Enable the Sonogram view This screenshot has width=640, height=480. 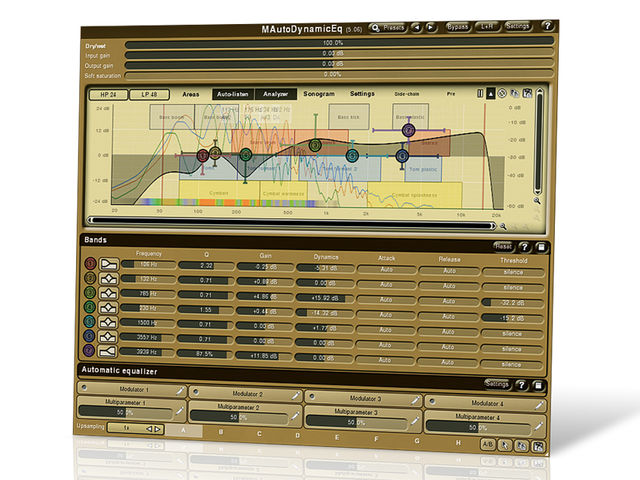[x=319, y=93]
